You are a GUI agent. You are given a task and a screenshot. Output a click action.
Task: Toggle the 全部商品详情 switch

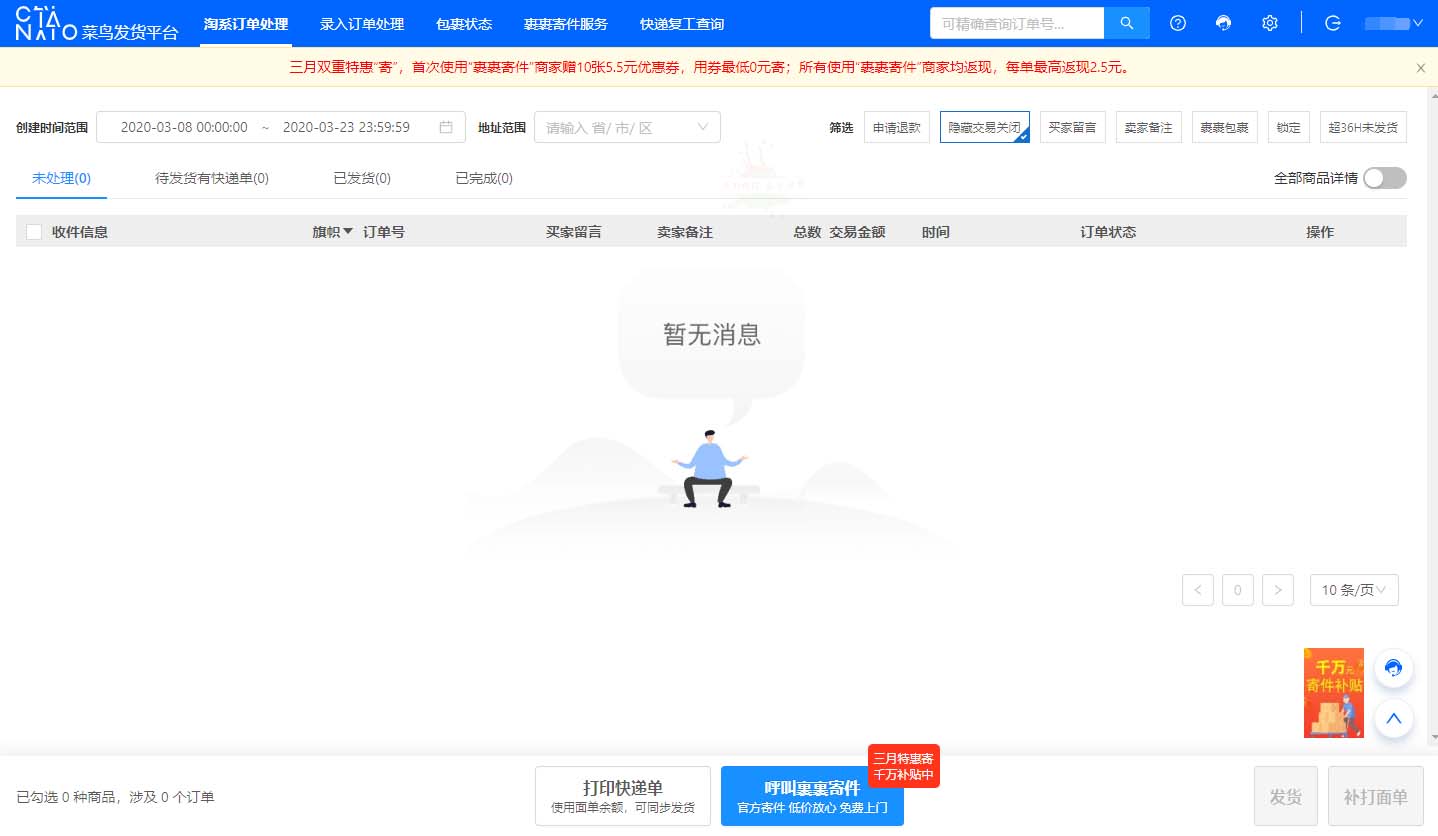tap(1384, 178)
